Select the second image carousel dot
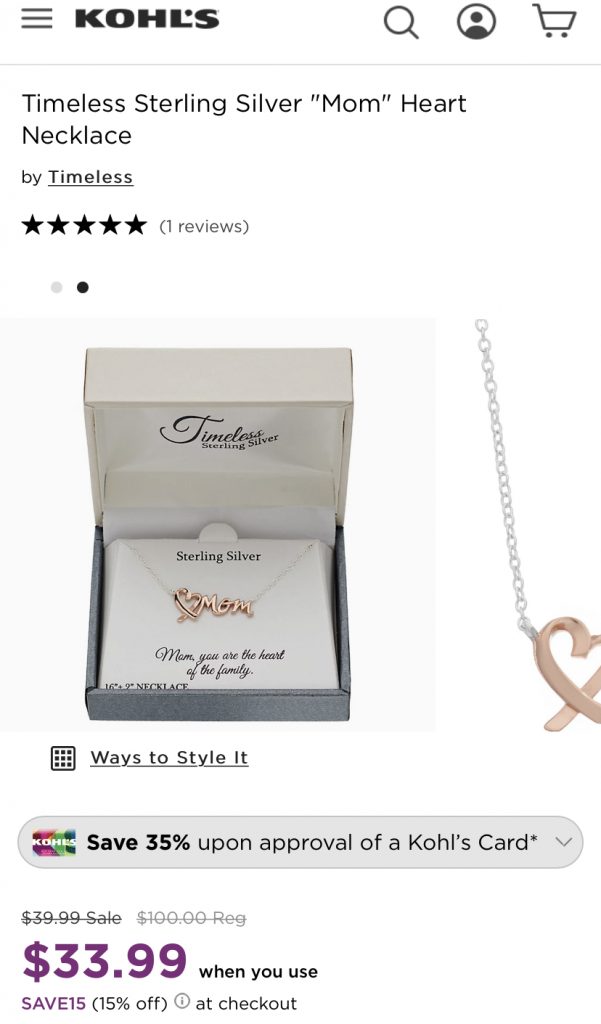 coord(82,287)
